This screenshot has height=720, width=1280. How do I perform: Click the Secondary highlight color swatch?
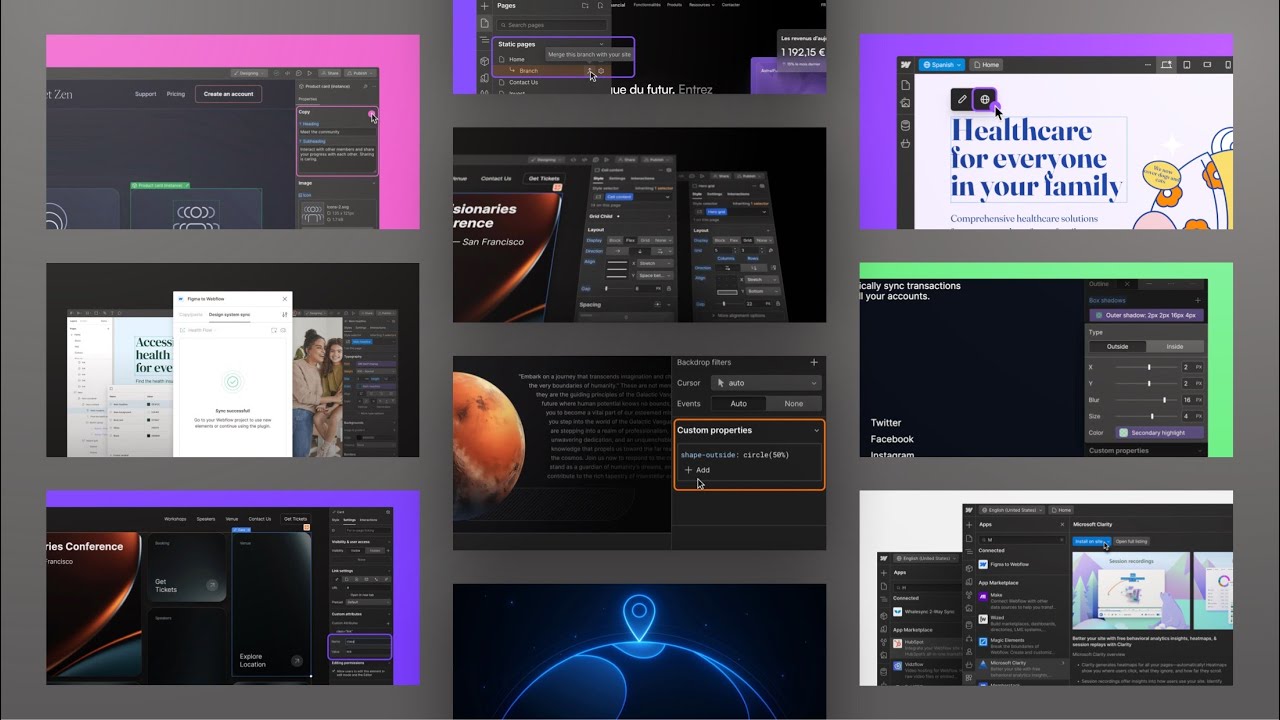pyautogui.click(x=1123, y=433)
